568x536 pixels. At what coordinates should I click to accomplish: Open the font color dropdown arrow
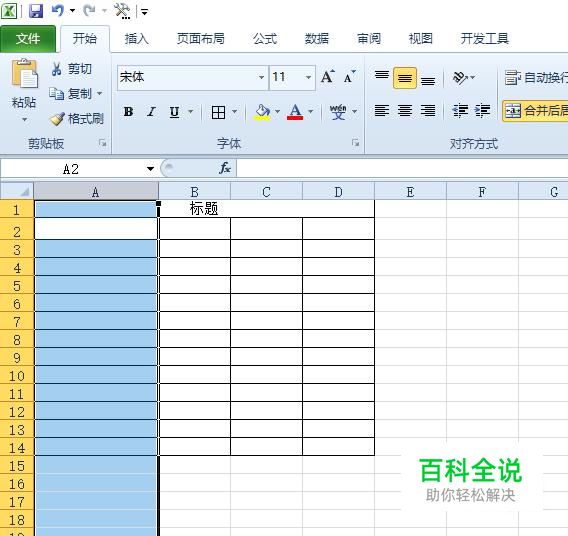click(311, 112)
